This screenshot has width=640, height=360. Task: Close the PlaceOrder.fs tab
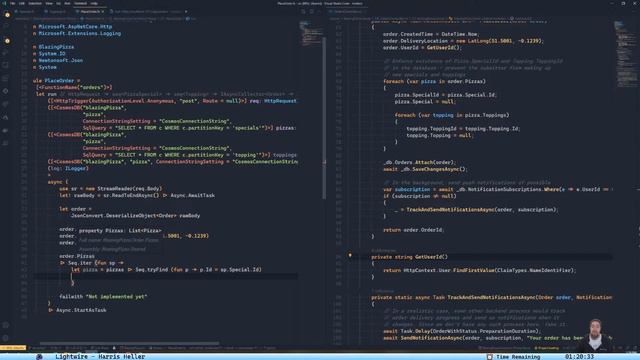(103, 11)
